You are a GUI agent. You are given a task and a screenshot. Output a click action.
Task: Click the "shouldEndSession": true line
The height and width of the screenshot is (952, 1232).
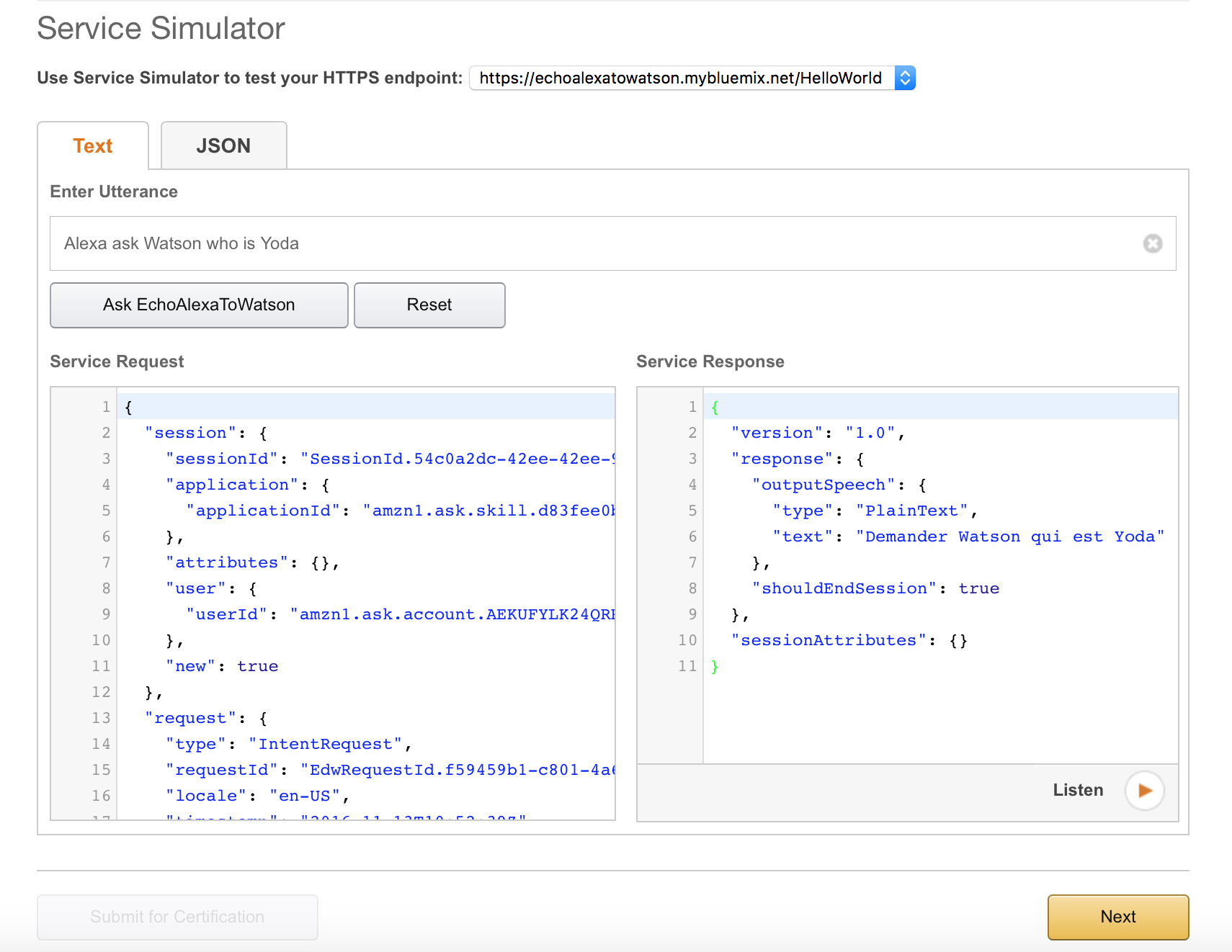coord(875,588)
